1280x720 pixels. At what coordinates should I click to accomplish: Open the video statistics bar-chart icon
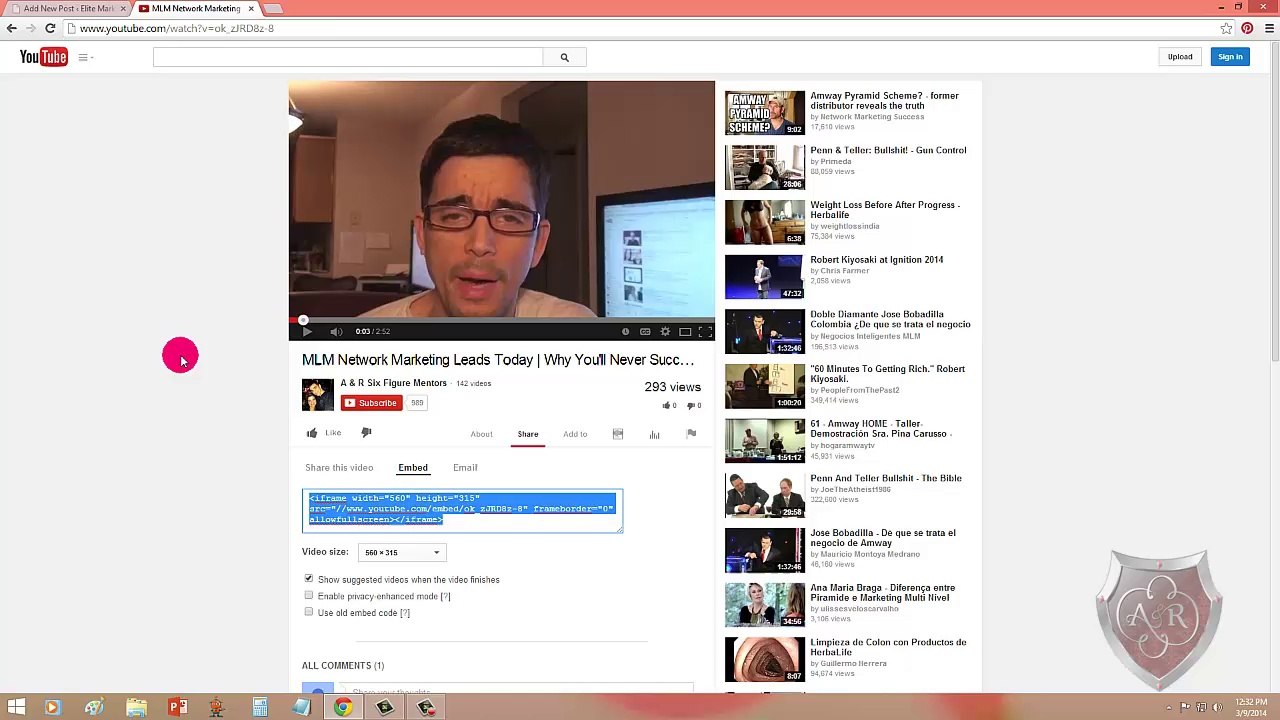(x=654, y=434)
